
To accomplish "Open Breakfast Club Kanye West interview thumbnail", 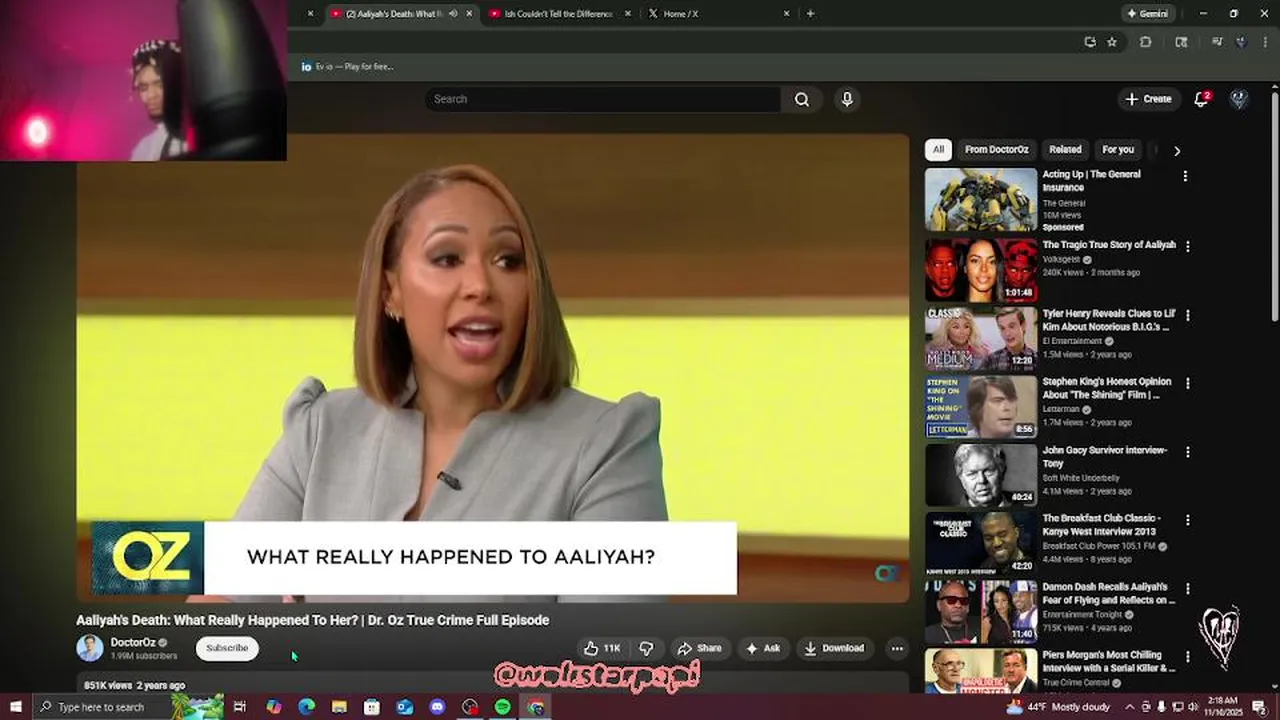I will [x=981, y=543].
